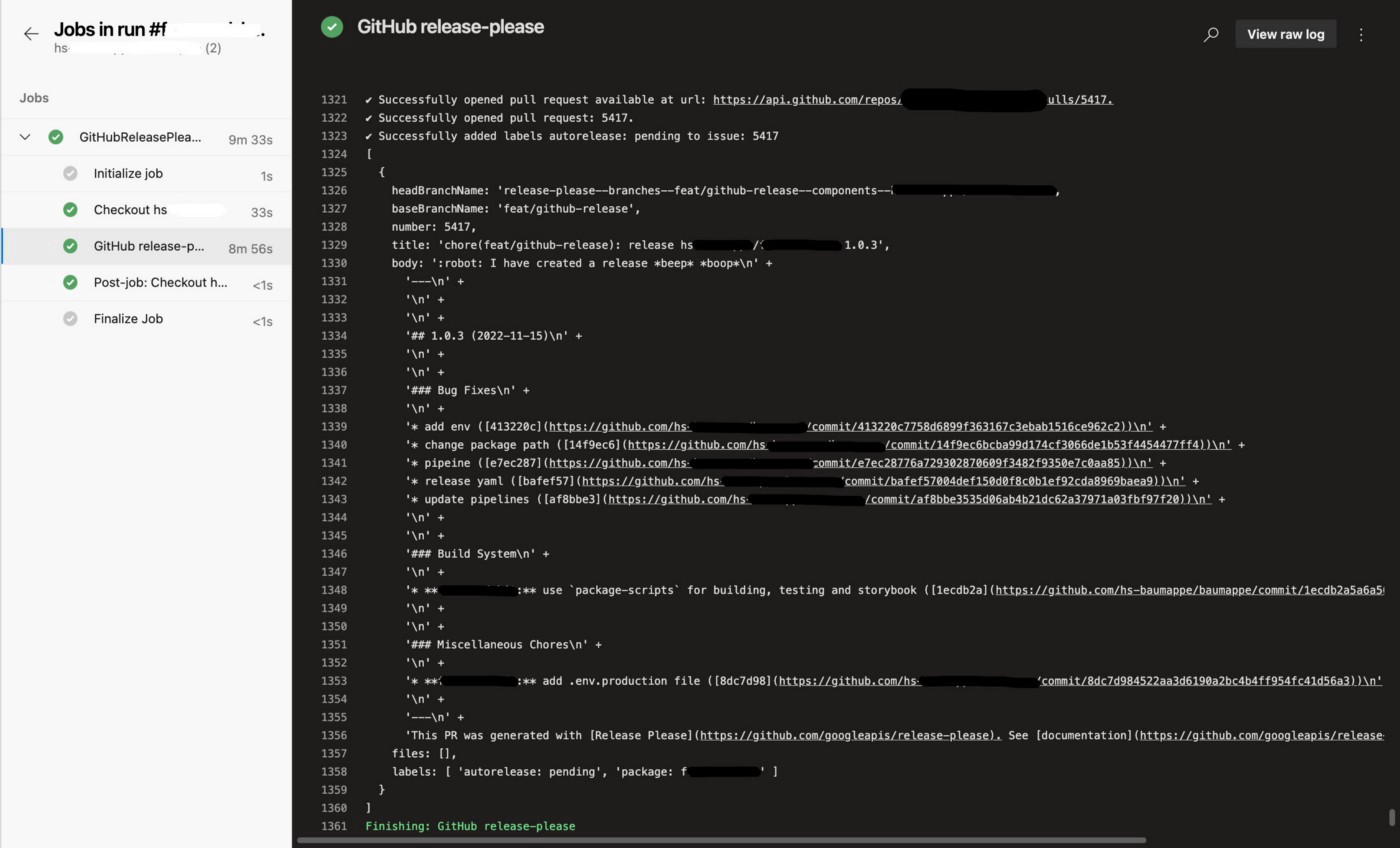Viewport: 1400px width, 848px height.
Task: Select the GitHubReleasePlea... job row
Action: 146,137
